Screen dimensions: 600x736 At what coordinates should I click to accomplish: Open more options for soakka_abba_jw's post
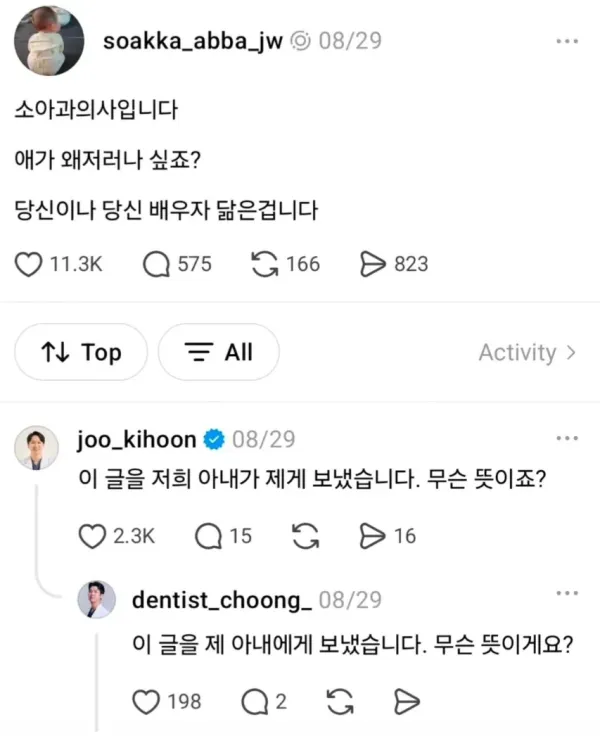pyautogui.click(x=567, y=41)
